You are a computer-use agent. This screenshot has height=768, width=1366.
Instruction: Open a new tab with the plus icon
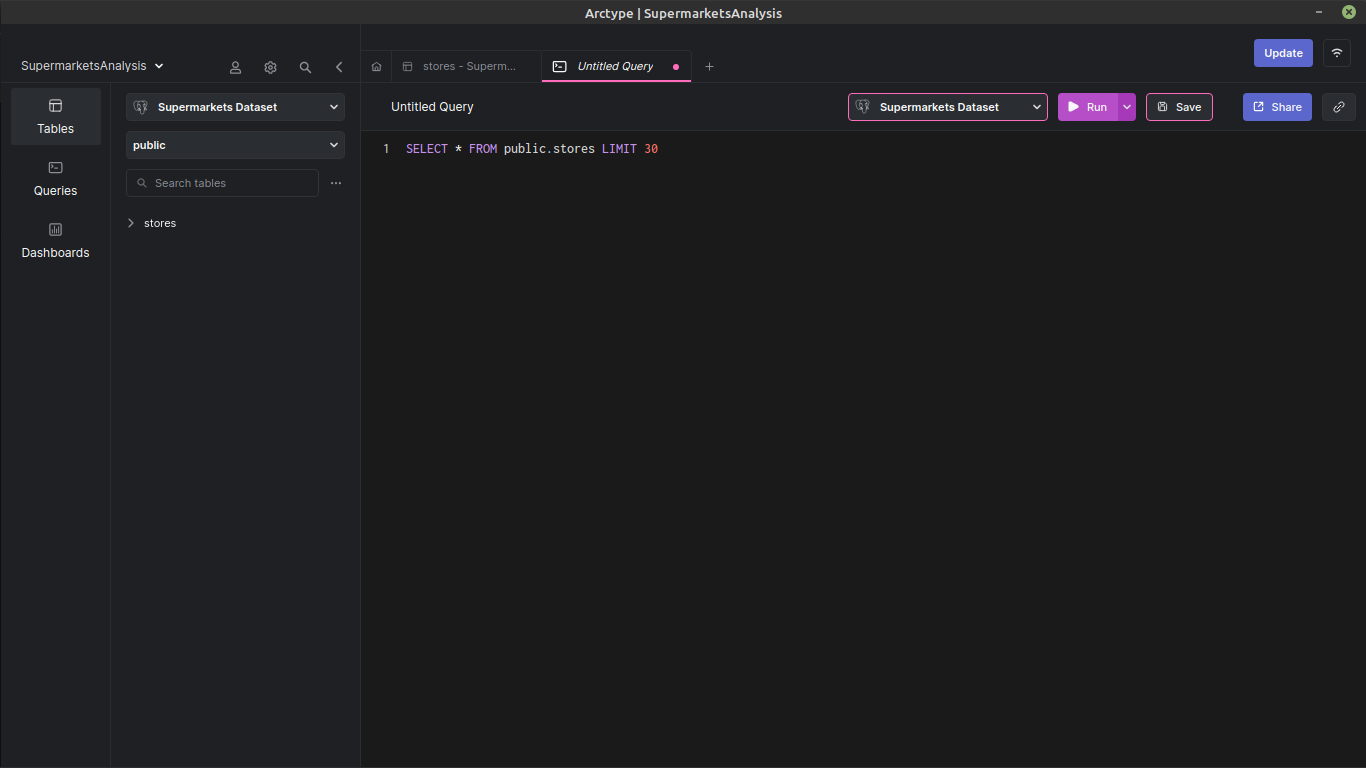pyautogui.click(x=709, y=66)
